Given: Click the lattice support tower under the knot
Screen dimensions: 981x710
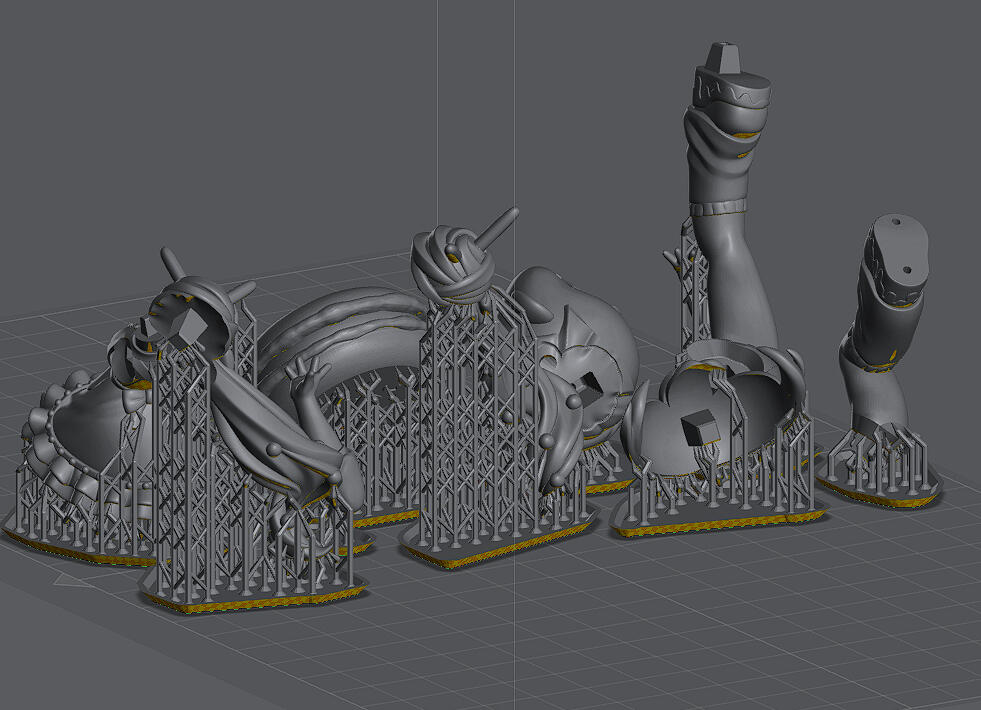Looking at the screenshot, I should pyautogui.click(x=468, y=420).
